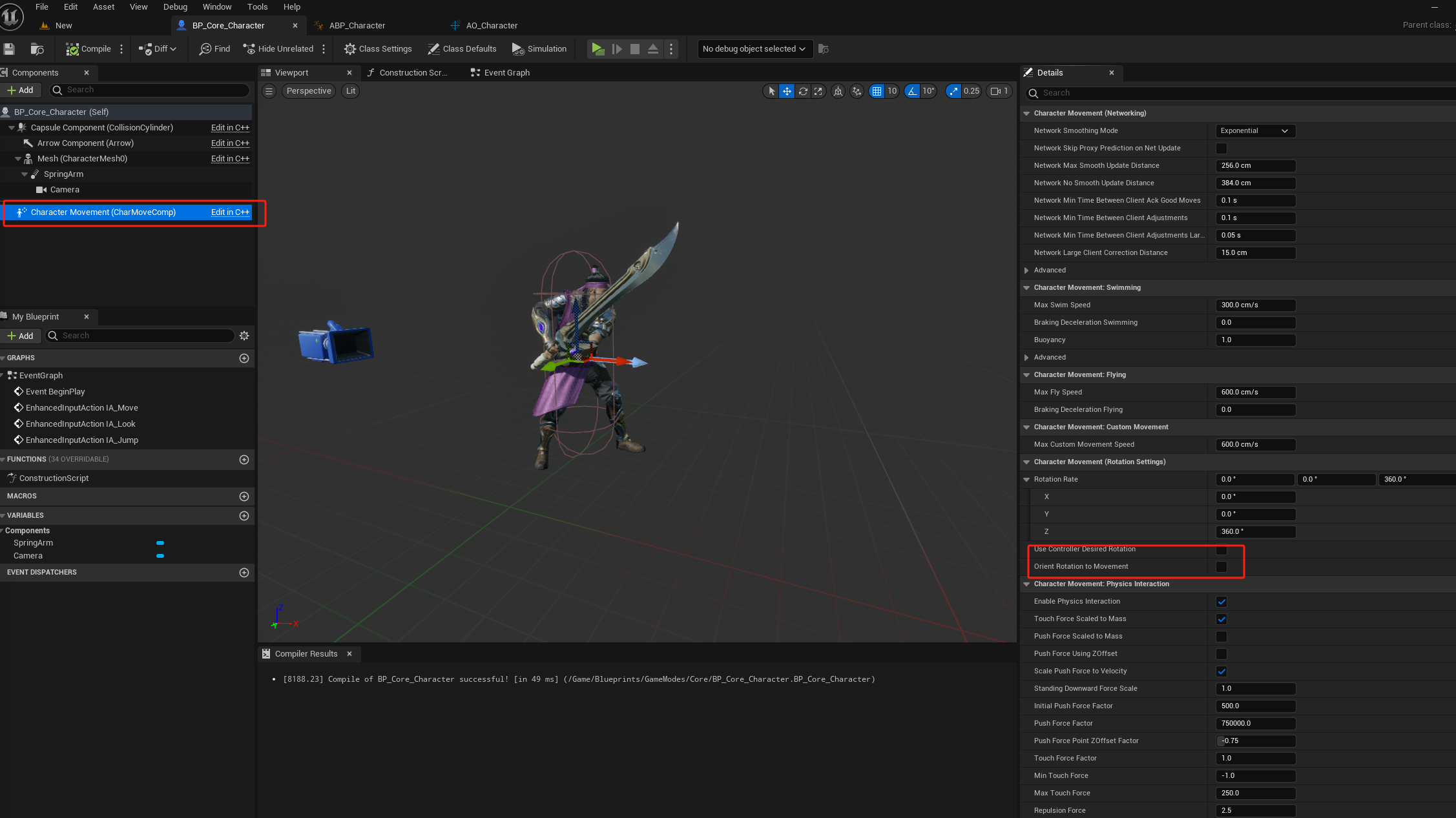Click the Max Fly Speed field
Image resolution: width=1456 pixels, height=818 pixels.
tap(1254, 393)
